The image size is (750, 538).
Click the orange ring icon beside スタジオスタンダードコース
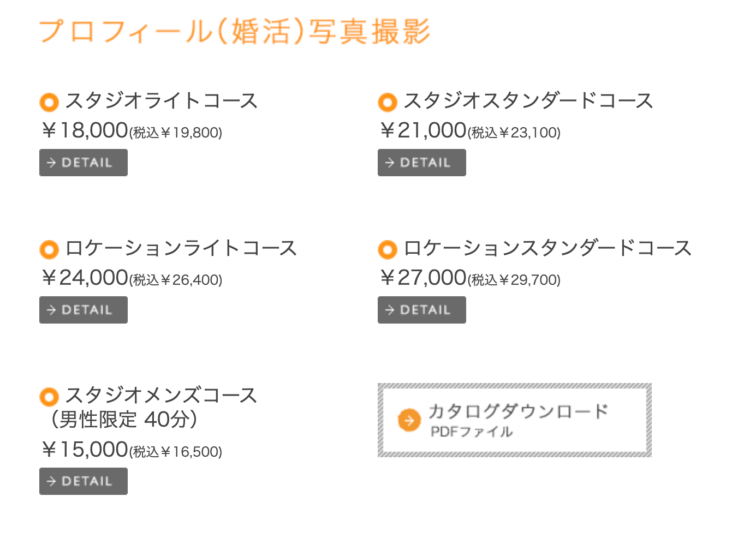coord(387,102)
